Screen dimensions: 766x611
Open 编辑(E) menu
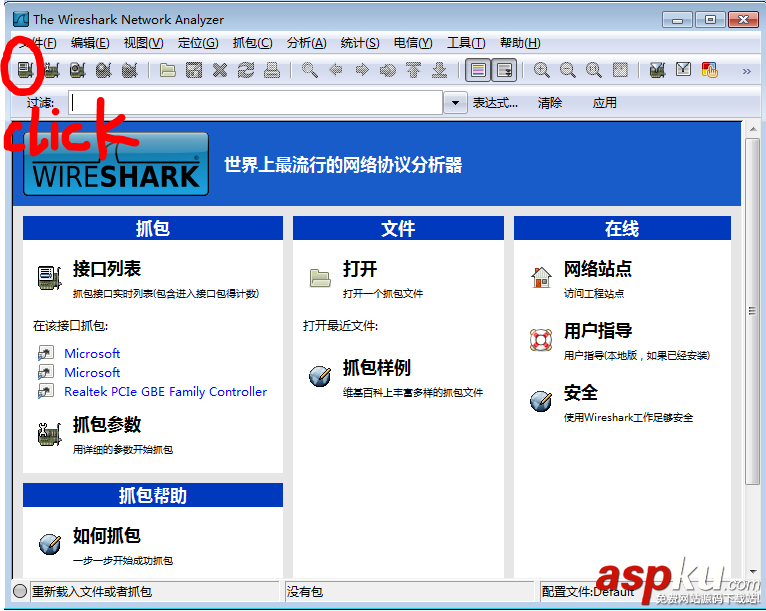click(x=90, y=43)
